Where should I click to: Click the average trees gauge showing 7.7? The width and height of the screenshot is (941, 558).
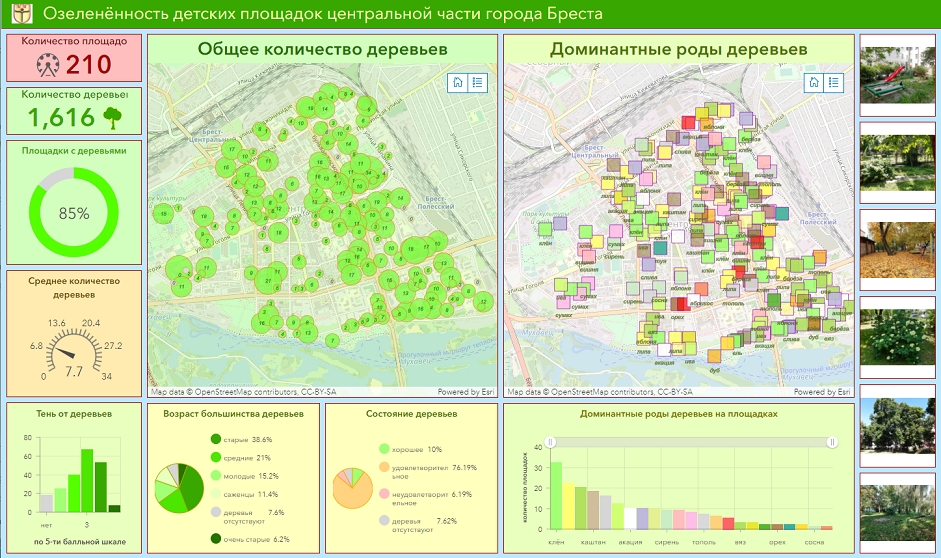[74, 350]
